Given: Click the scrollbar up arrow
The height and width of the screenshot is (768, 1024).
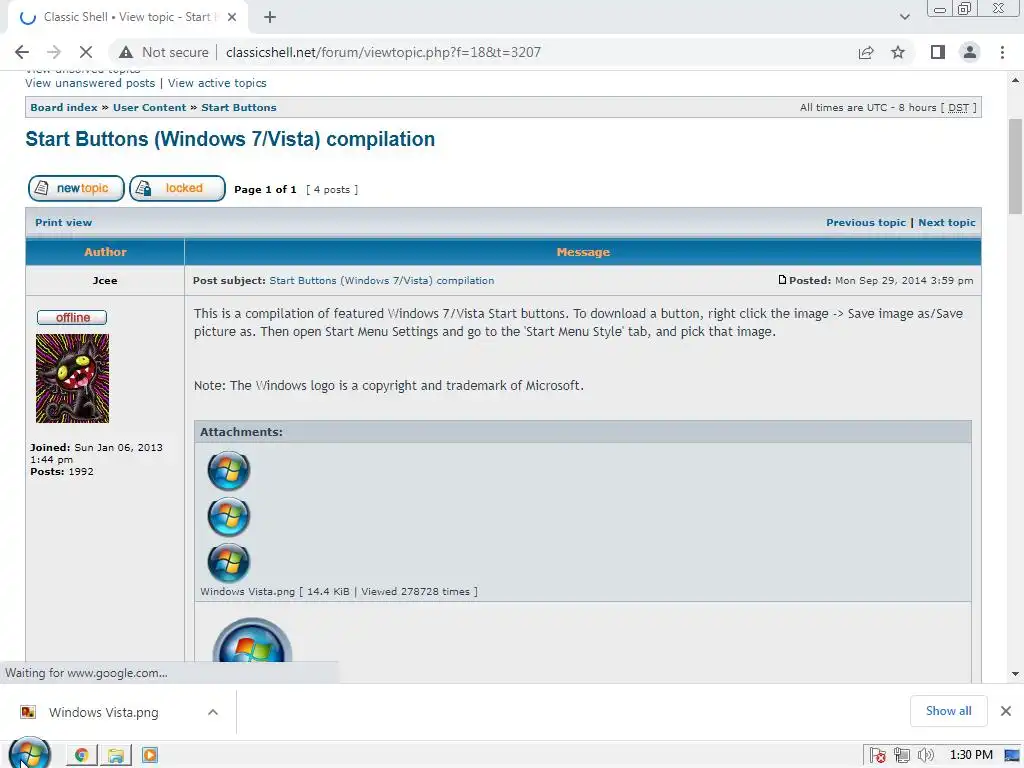Looking at the screenshot, I should (x=1015, y=80).
